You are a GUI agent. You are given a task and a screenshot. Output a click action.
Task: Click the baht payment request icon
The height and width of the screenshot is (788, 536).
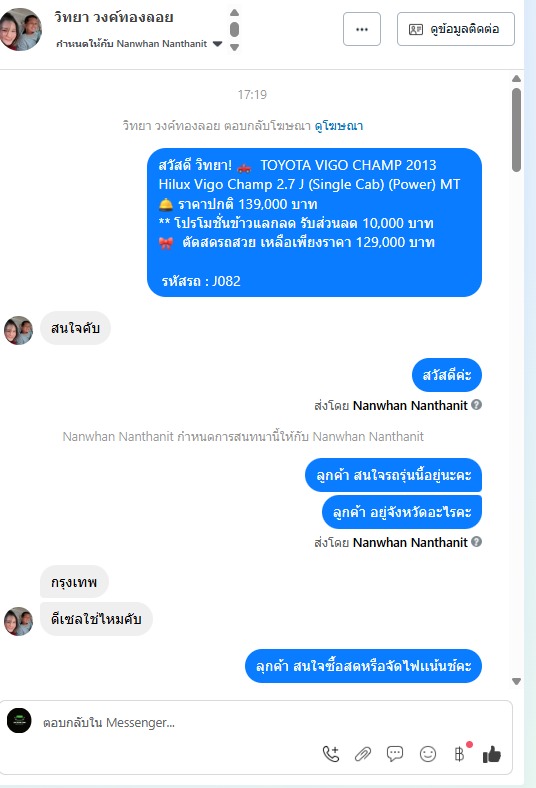pos(459,754)
